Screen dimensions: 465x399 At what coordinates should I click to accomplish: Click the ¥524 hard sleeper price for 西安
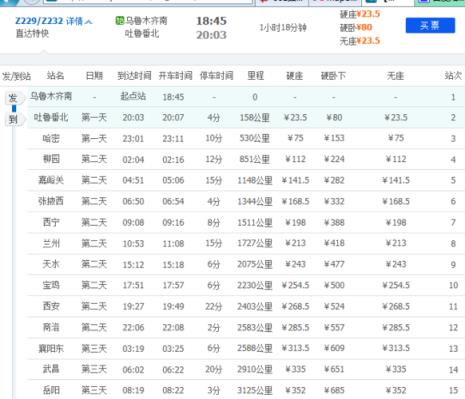tap(334, 306)
